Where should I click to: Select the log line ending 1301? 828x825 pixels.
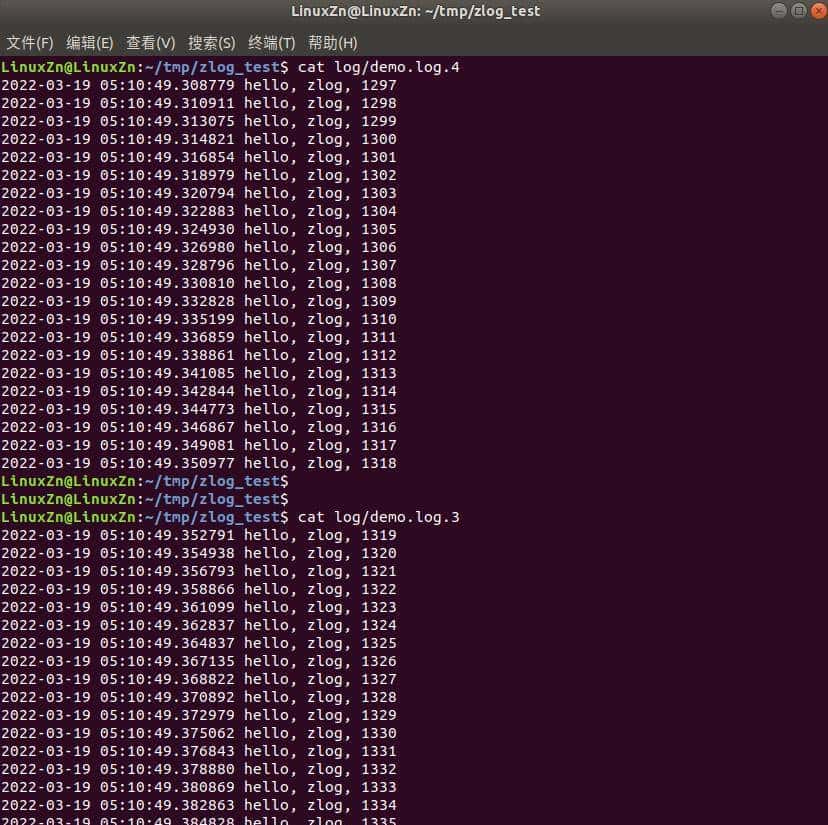[x=199, y=157]
